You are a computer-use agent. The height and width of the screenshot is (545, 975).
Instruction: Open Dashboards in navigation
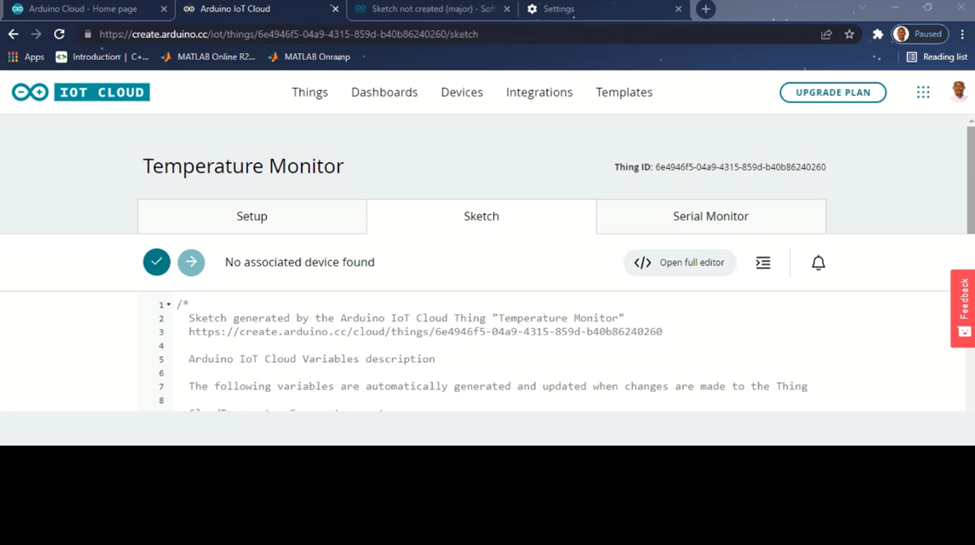(384, 92)
